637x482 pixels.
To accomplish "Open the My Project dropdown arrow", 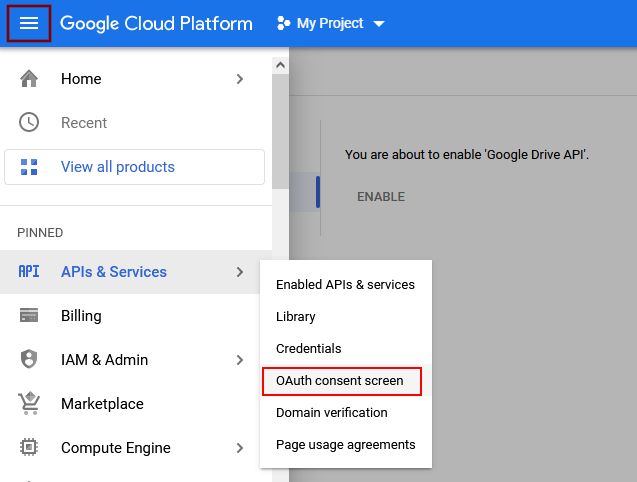I will 379,24.
